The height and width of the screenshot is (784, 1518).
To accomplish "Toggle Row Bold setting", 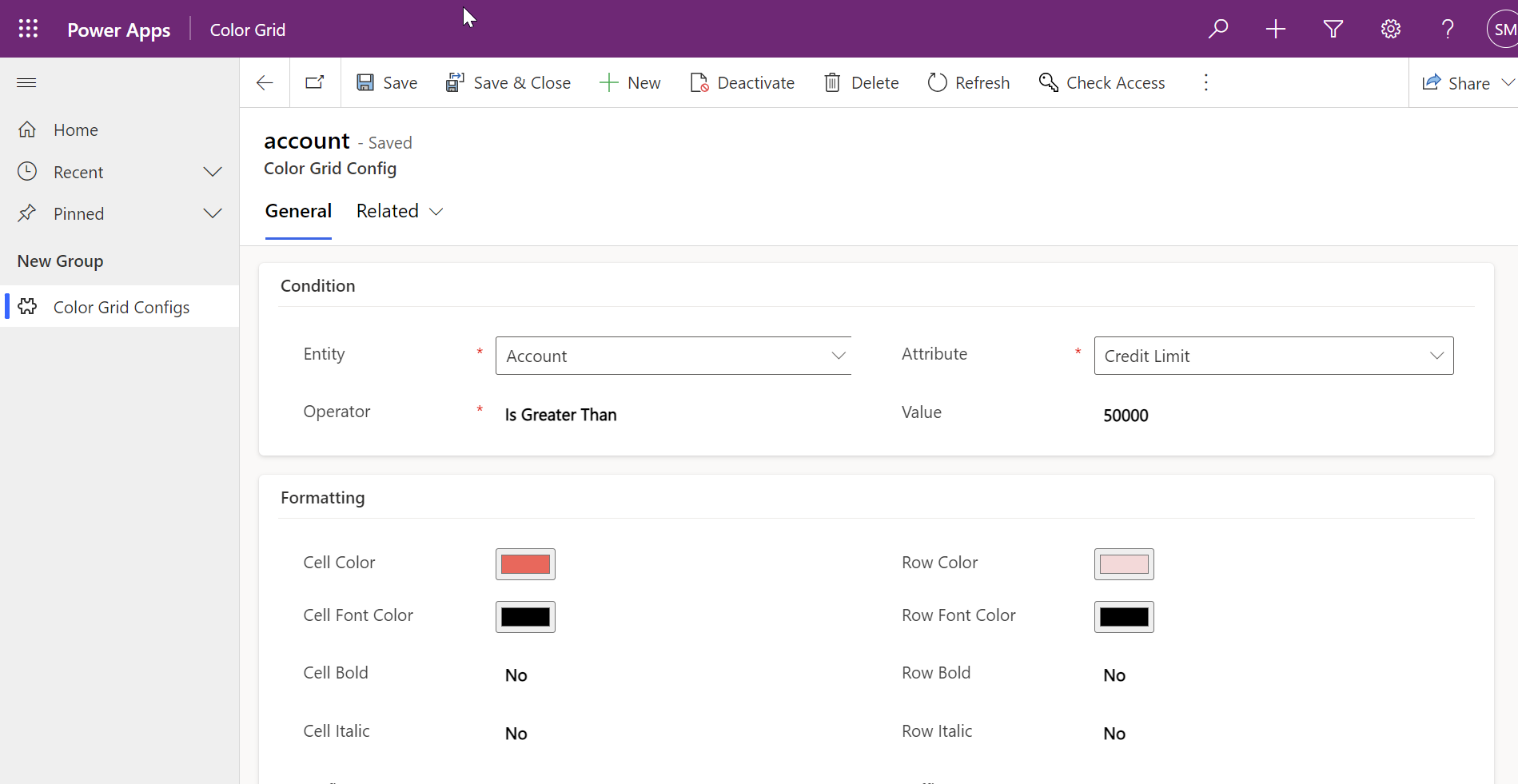I will (x=1114, y=675).
